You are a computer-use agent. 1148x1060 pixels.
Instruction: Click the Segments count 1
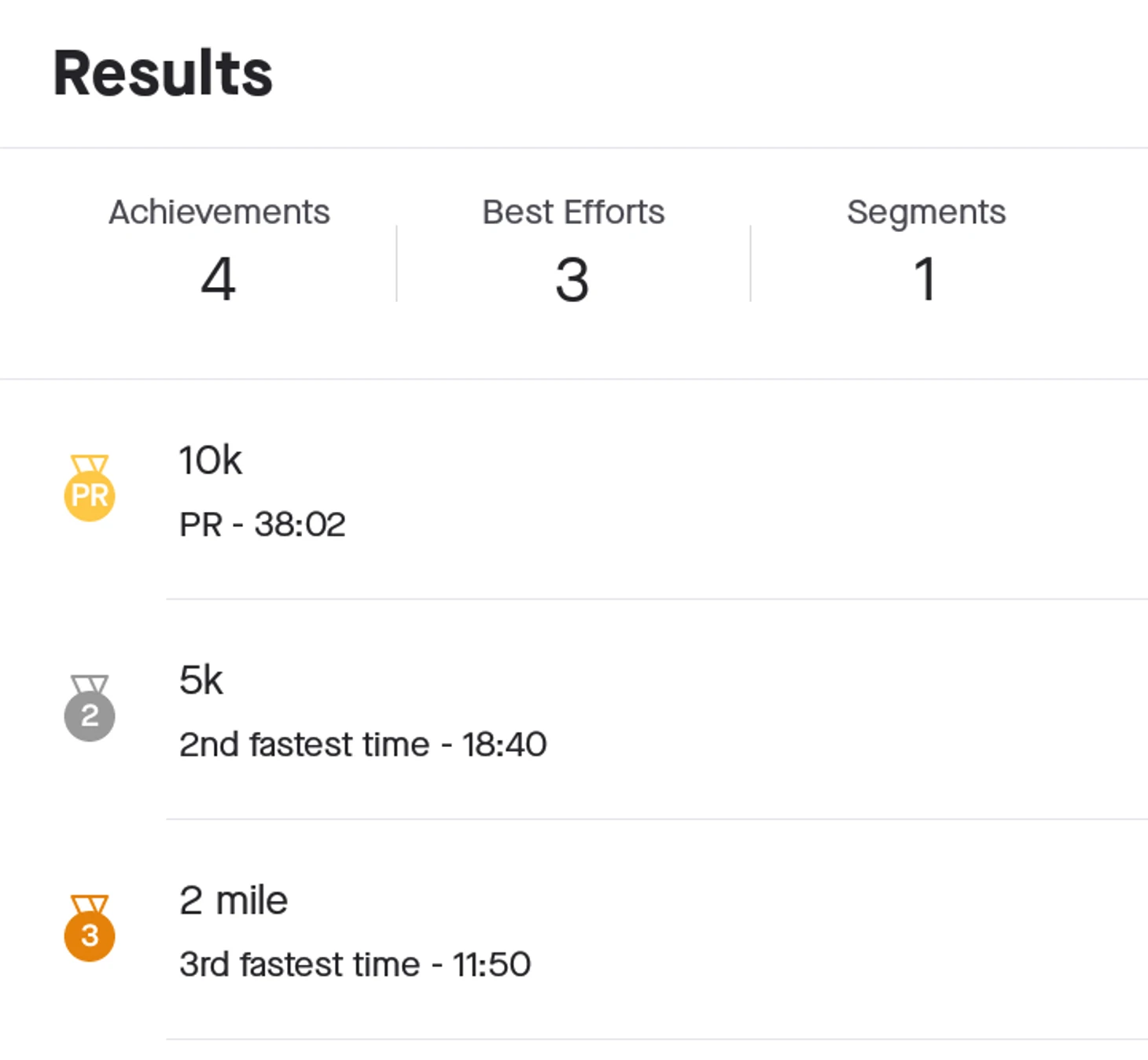(925, 279)
